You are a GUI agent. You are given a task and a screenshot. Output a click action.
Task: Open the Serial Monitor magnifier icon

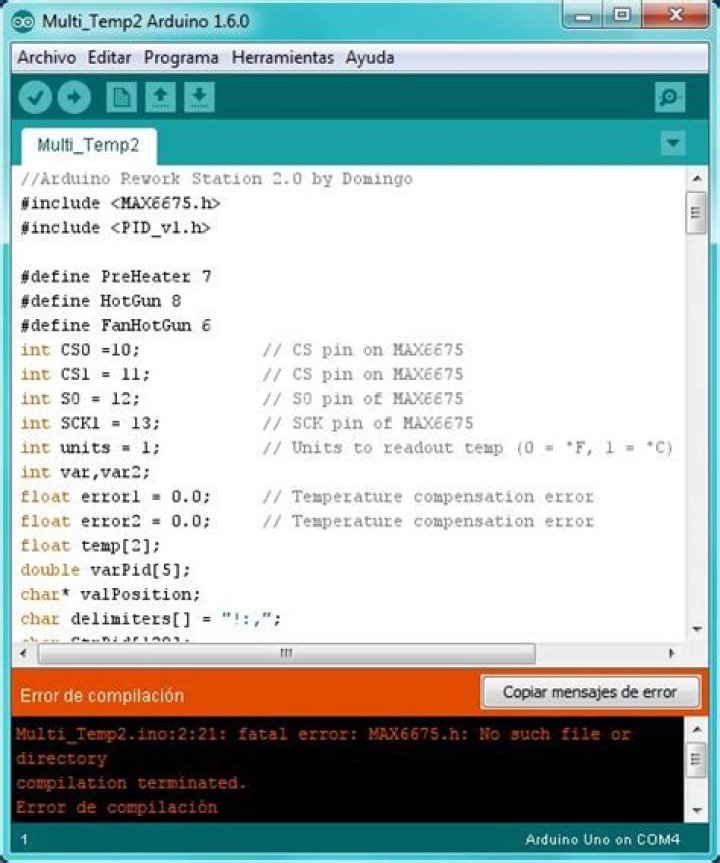670,97
